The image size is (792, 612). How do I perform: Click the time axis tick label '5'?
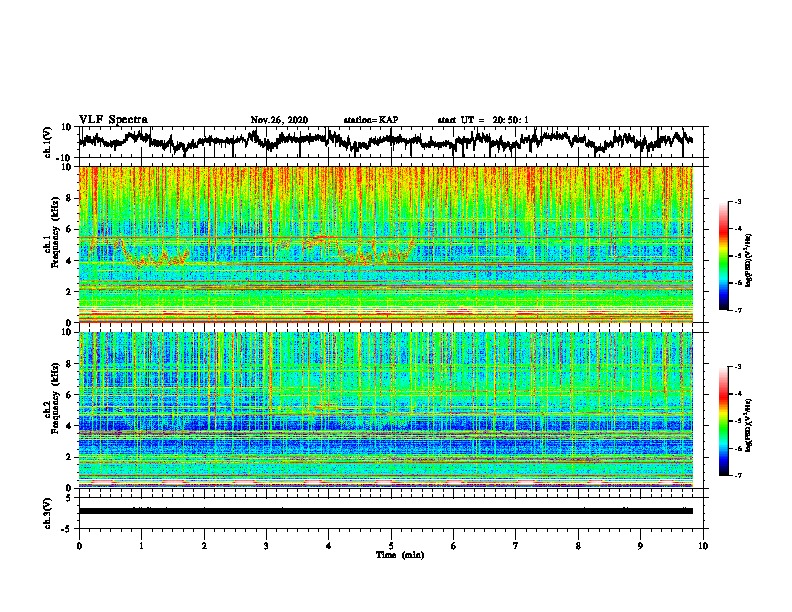391,546
